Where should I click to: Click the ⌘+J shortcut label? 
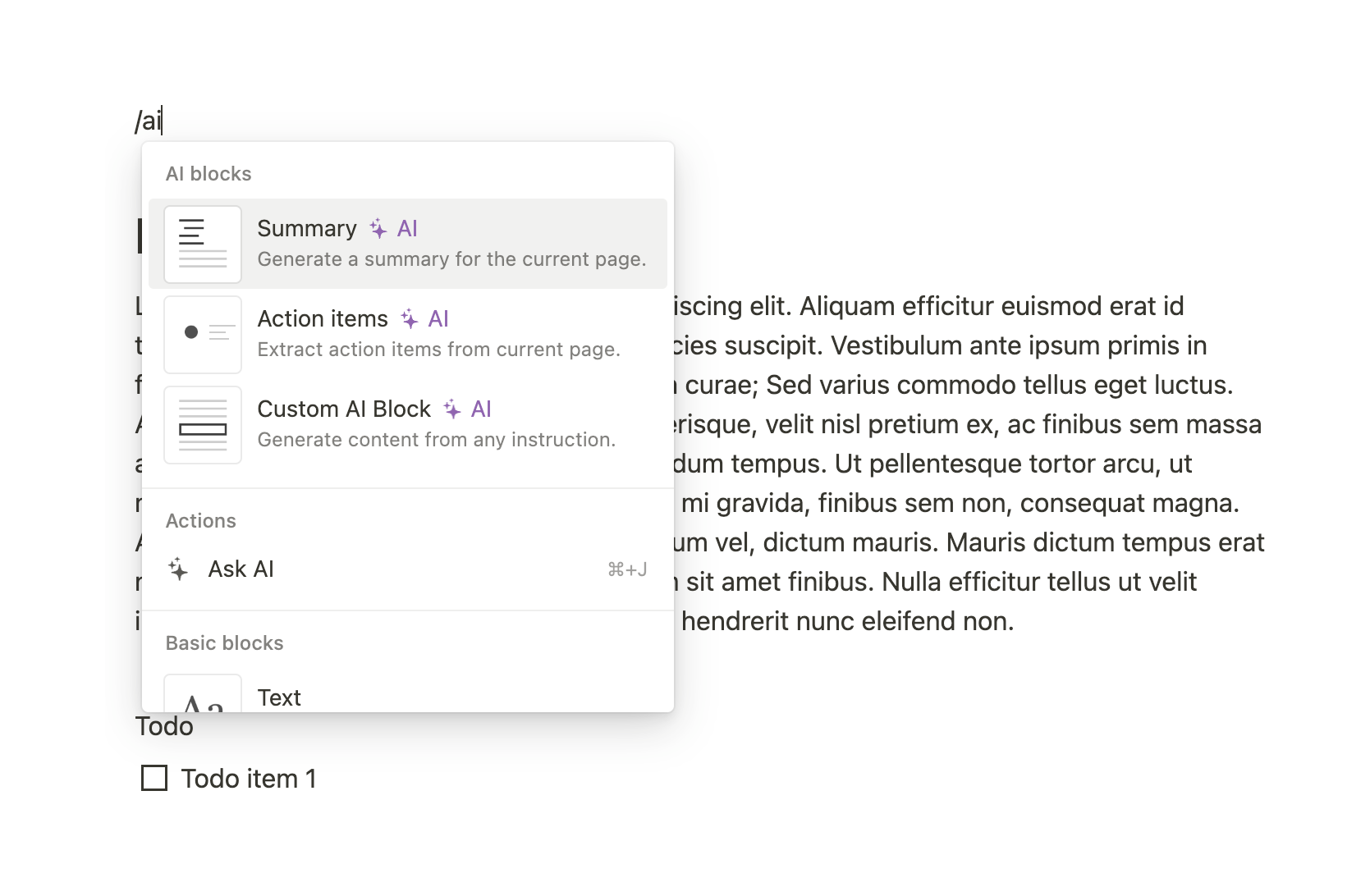pos(627,569)
